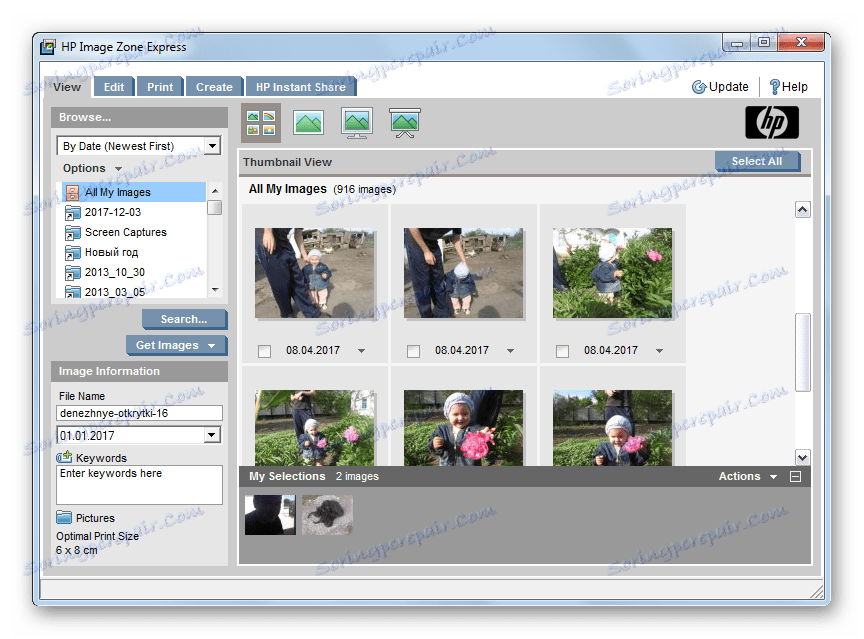Select All My Images in folder list
The image size is (864, 639).
(x=134, y=192)
